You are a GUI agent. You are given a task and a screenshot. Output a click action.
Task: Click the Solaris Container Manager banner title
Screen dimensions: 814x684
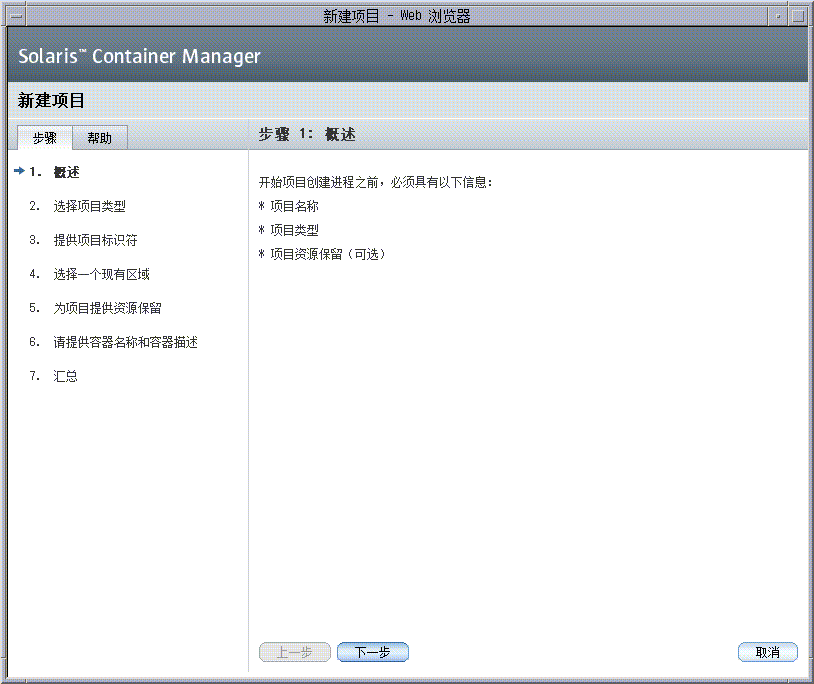click(139, 56)
